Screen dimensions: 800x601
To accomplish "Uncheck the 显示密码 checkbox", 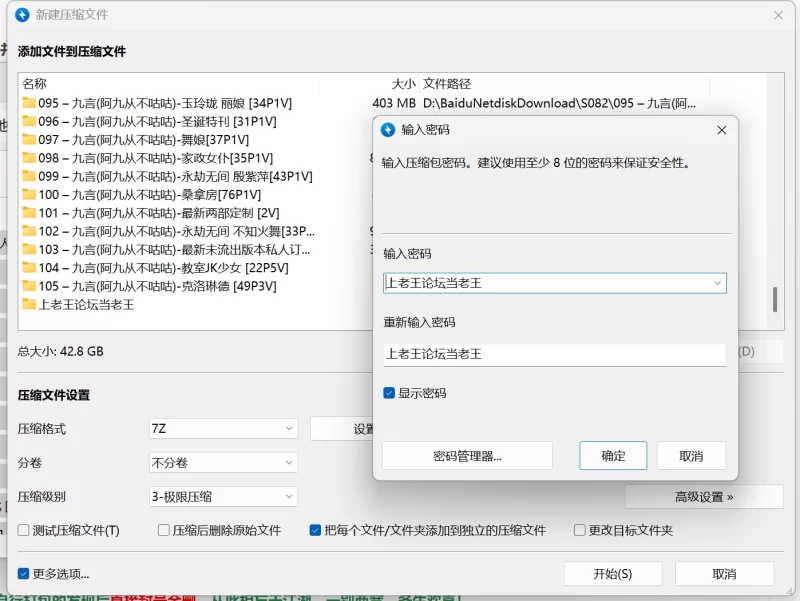I will tap(389, 393).
